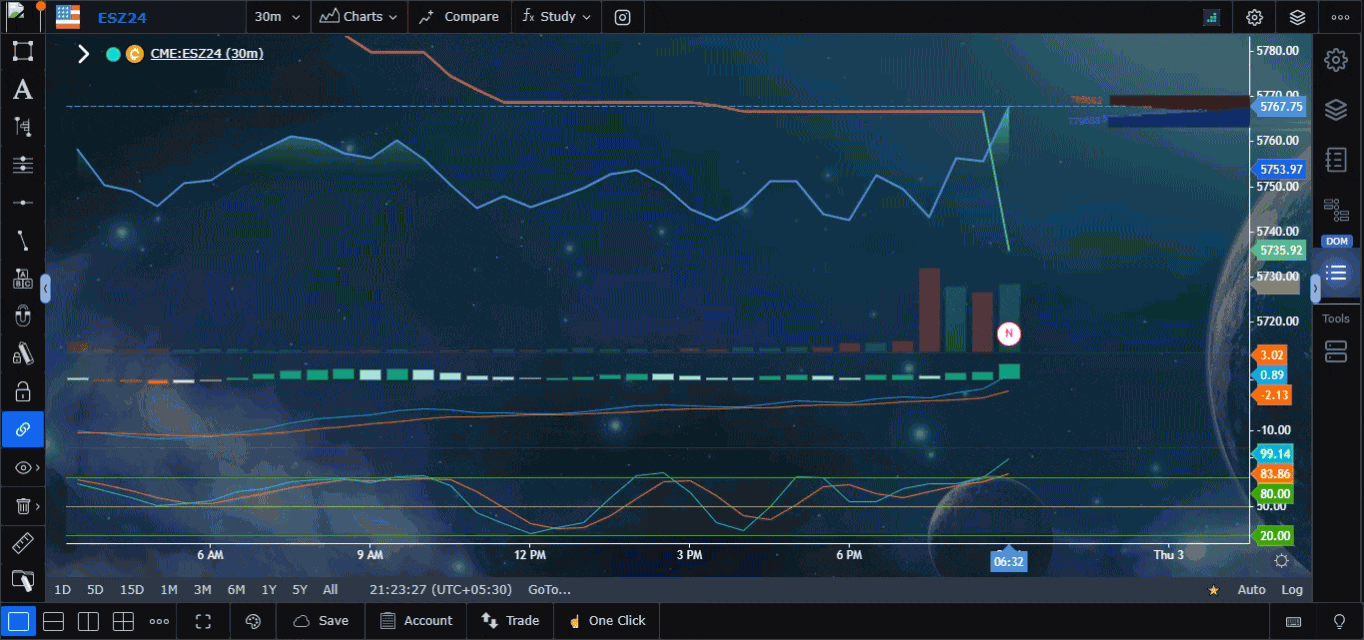The width and height of the screenshot is (1364, 640).
Task: Select the 1D time range
Action: pos(62,590)
